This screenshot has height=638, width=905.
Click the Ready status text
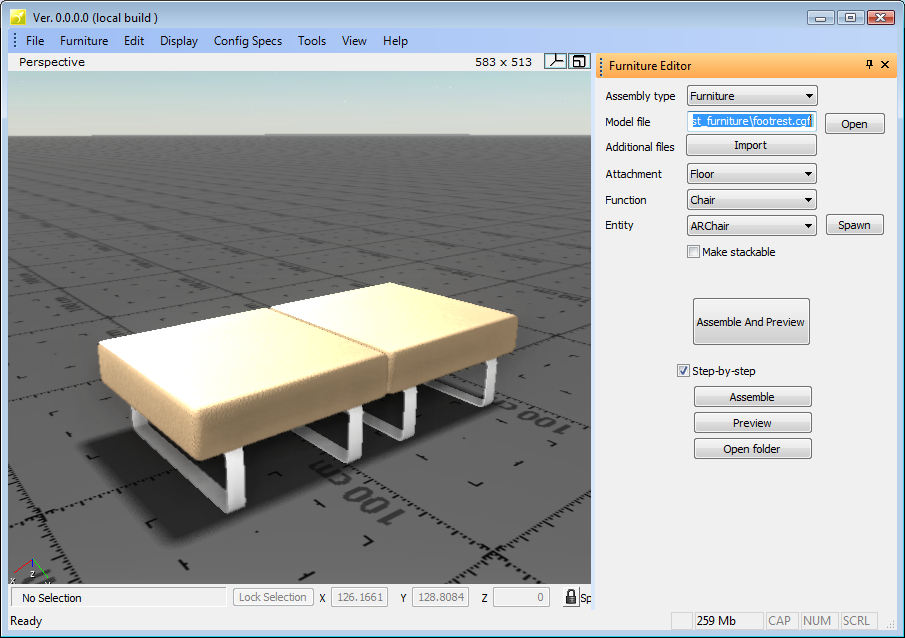coord(26,621)
